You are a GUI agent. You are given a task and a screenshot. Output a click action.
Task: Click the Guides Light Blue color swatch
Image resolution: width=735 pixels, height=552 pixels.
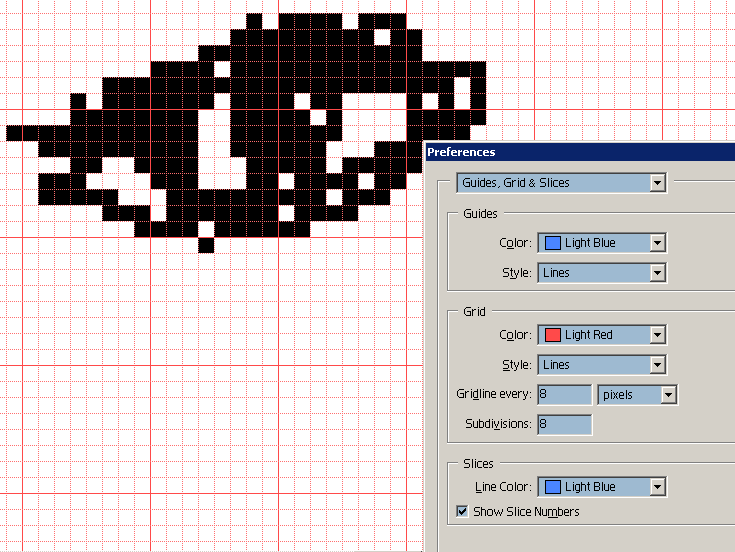point(553,243)
